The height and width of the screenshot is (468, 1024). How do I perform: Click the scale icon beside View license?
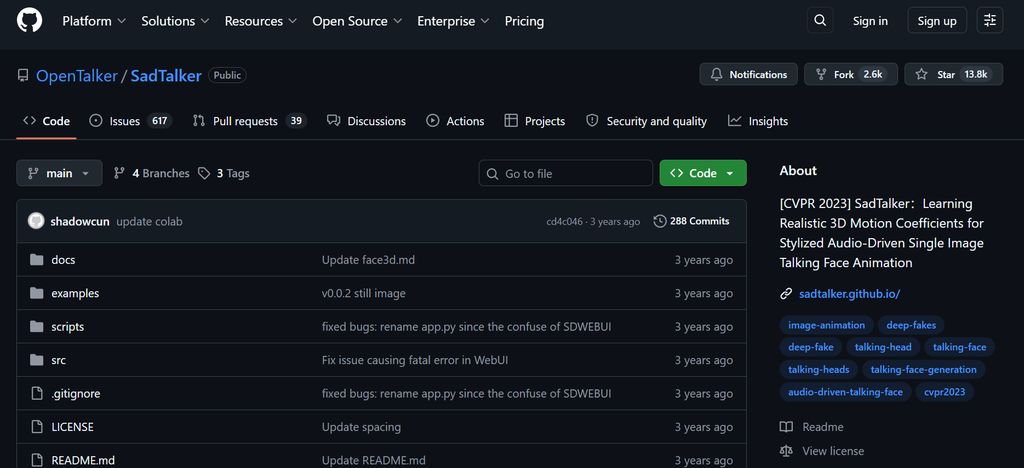pos(786,451)
